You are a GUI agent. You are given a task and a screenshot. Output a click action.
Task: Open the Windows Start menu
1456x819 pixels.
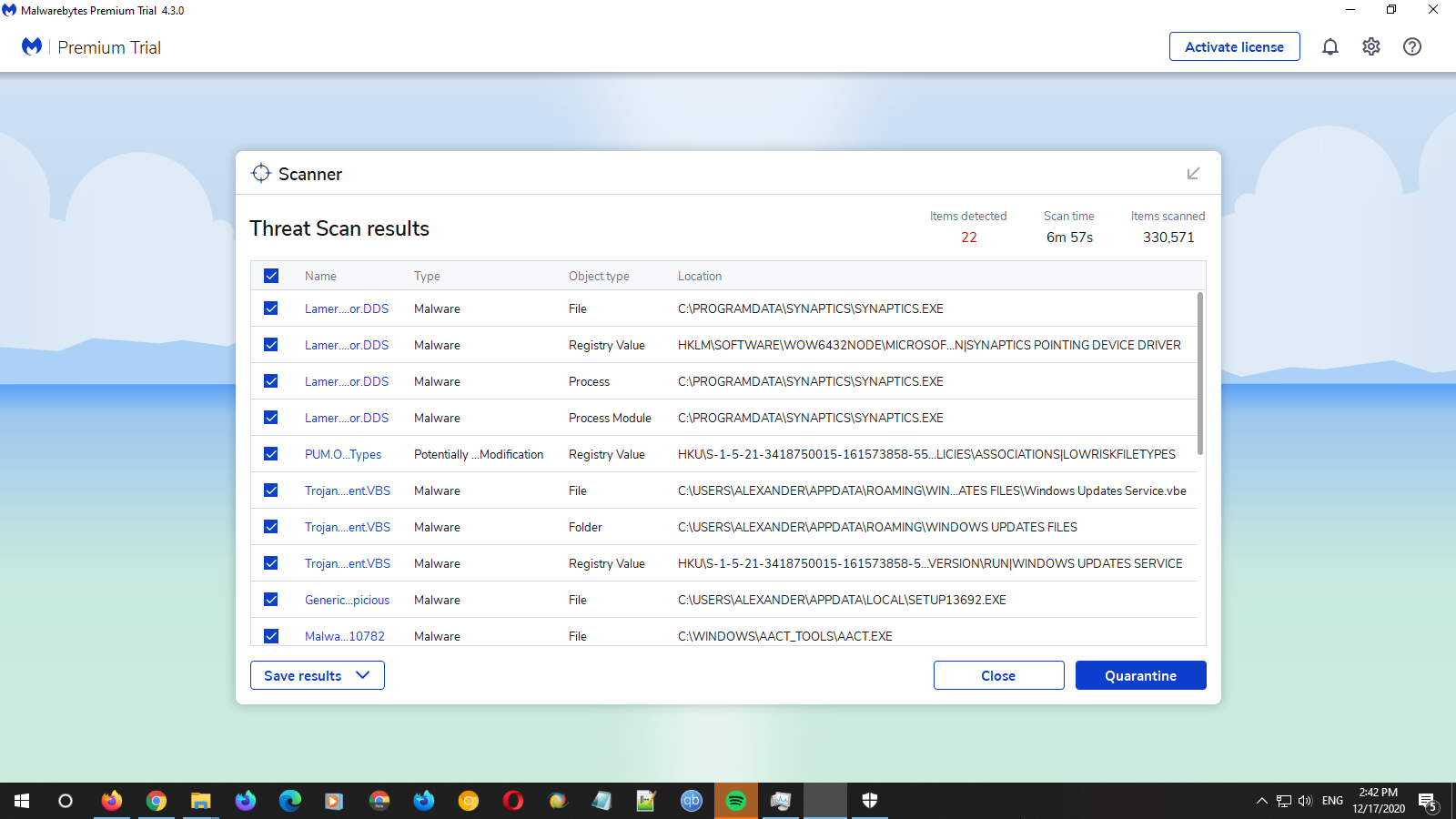pos(22,801)
